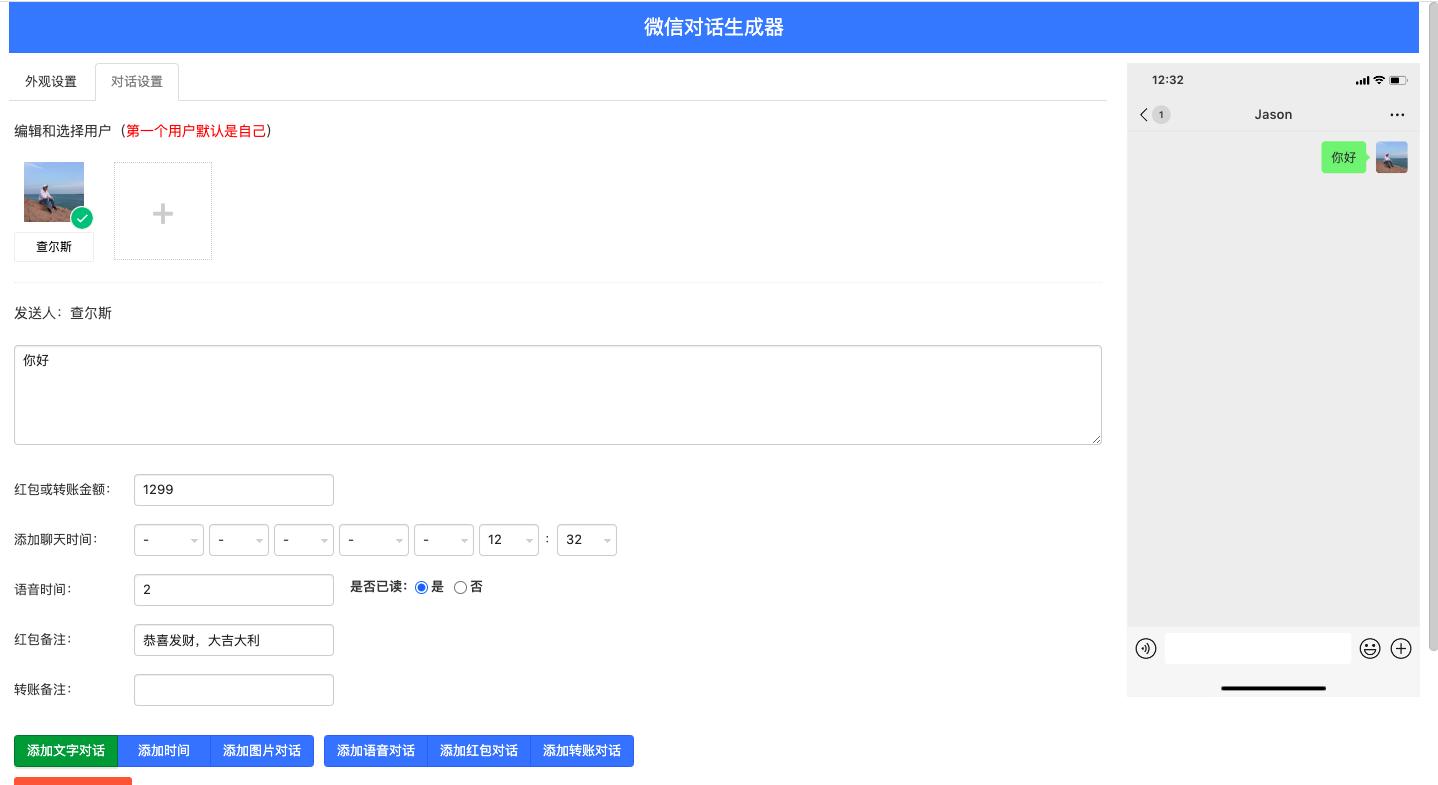Image resolution: width=1438 pixels, height=785 pixels.
Task: Click the unread count badge near the back arrow
Action: point(1159,114)
